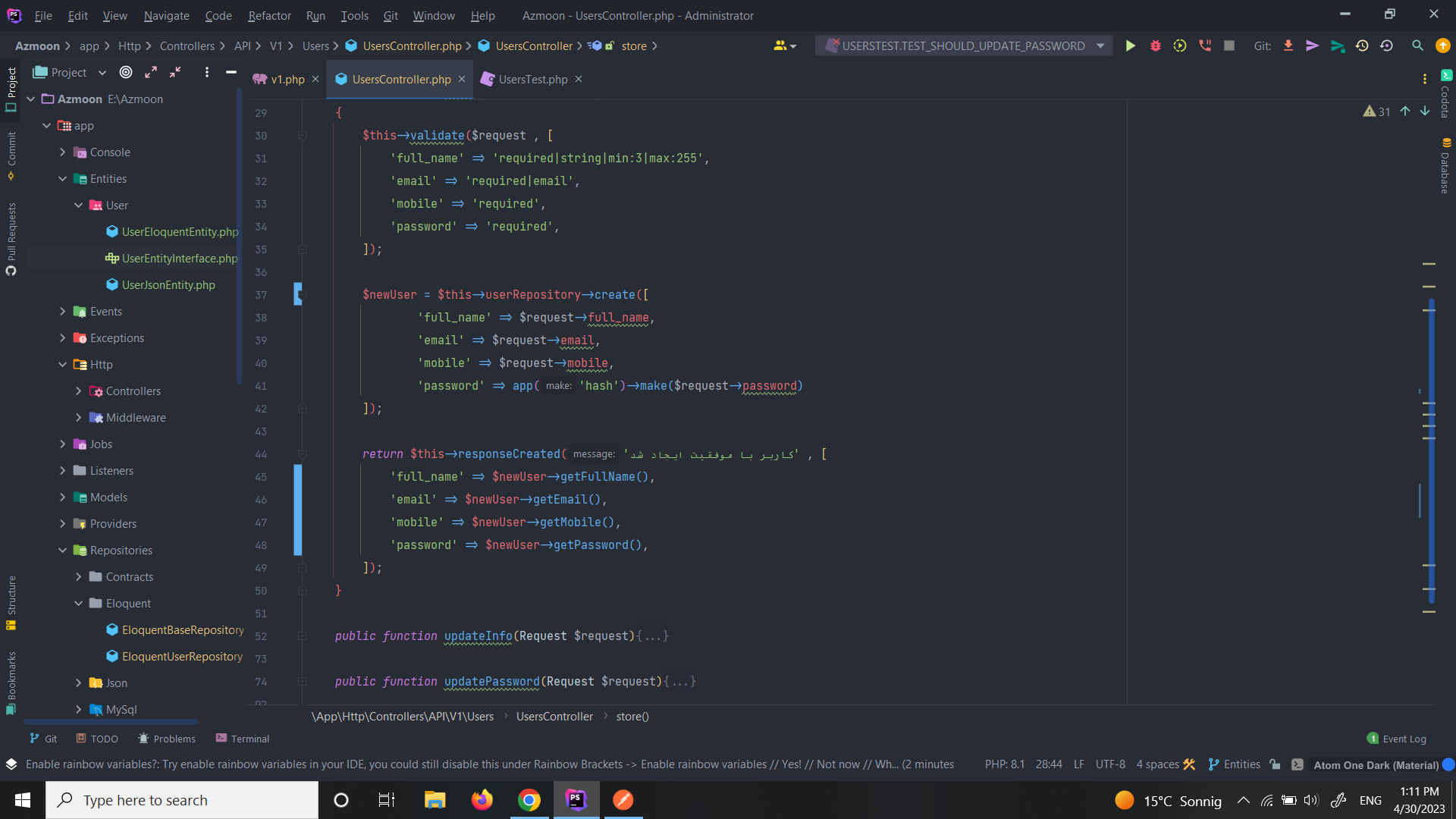Collapse the Repositories folder

tap(62, 551)
